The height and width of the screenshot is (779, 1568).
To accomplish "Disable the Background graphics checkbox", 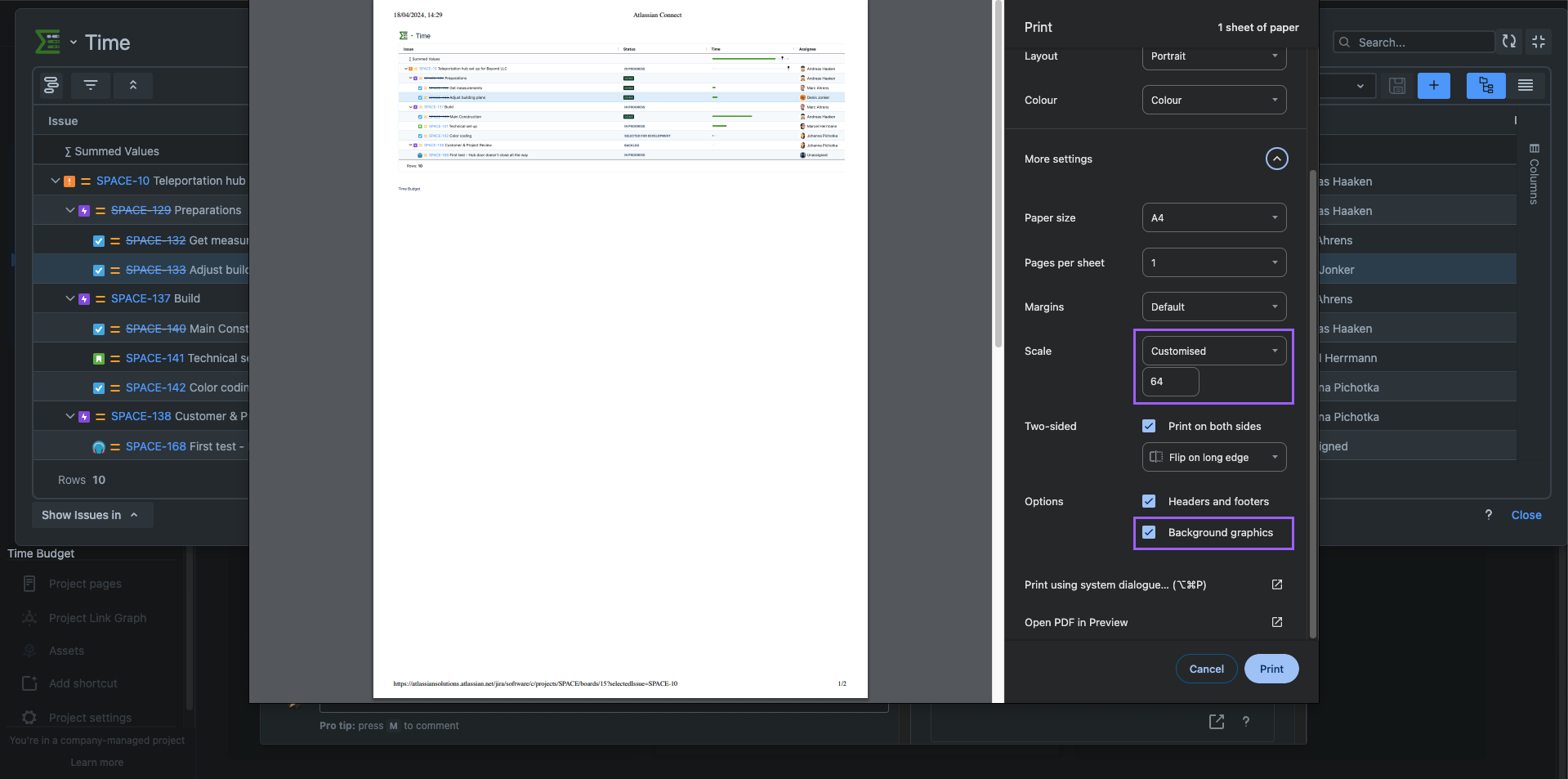I will point(1149,532).
